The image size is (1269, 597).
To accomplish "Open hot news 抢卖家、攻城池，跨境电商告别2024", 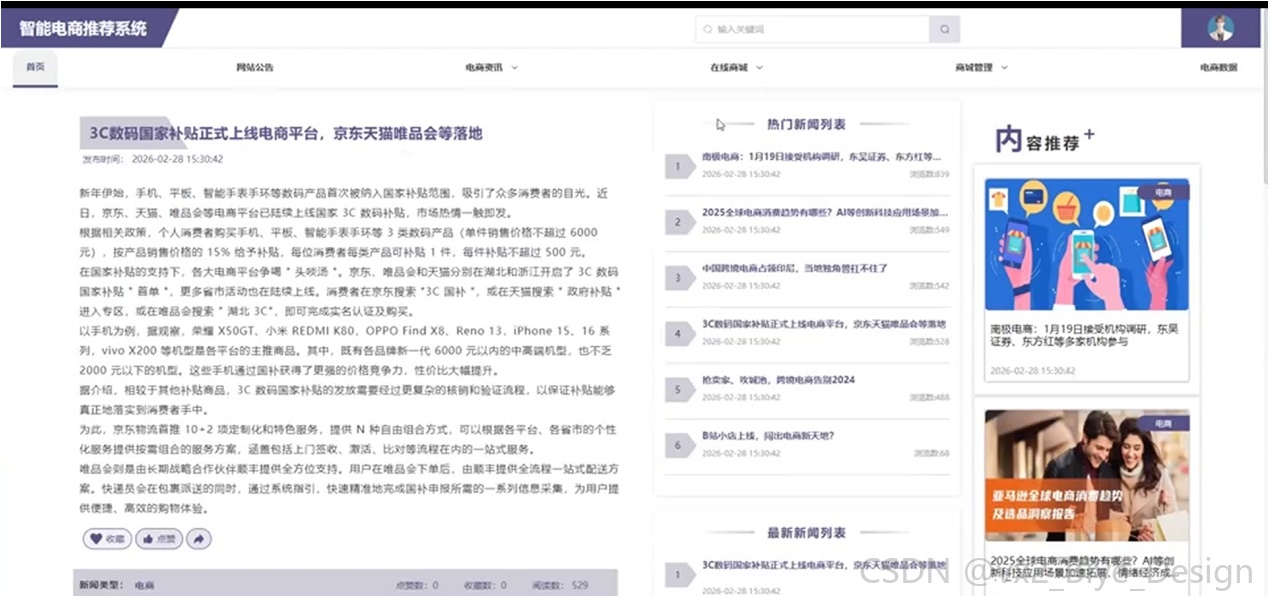I will [778, 380].
